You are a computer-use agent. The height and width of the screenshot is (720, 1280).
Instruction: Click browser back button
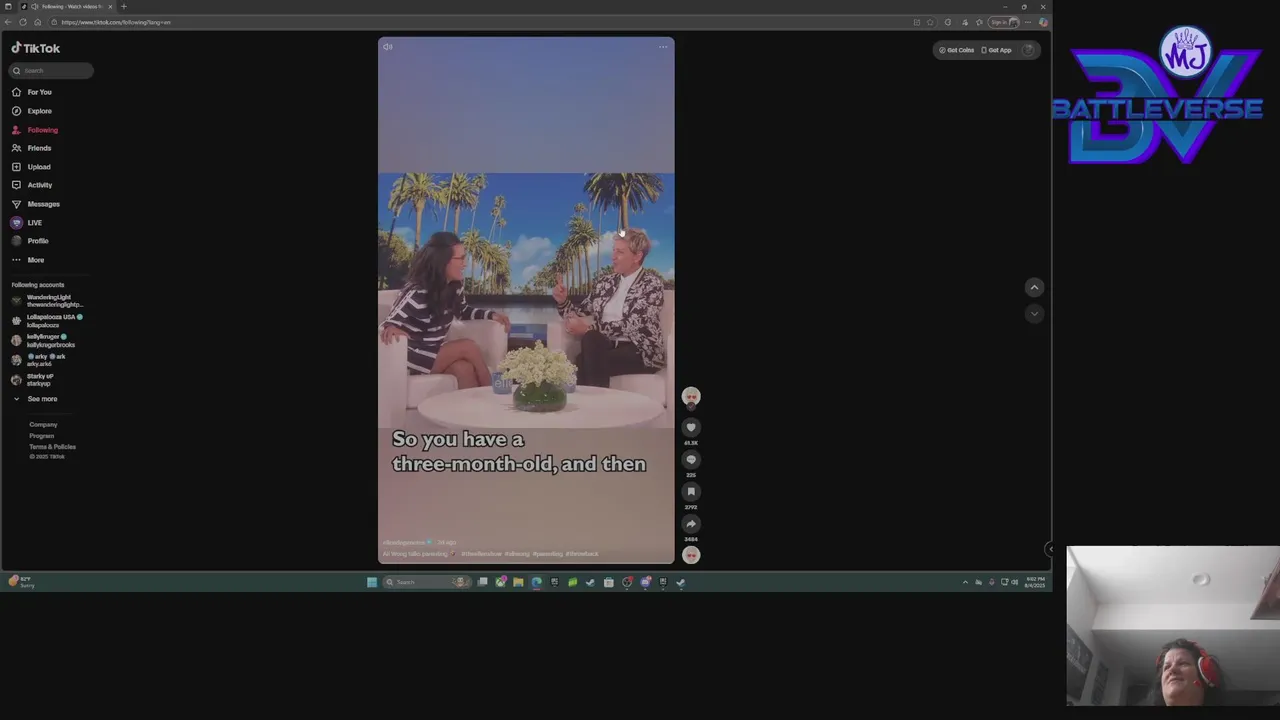[x=8, y=22]
